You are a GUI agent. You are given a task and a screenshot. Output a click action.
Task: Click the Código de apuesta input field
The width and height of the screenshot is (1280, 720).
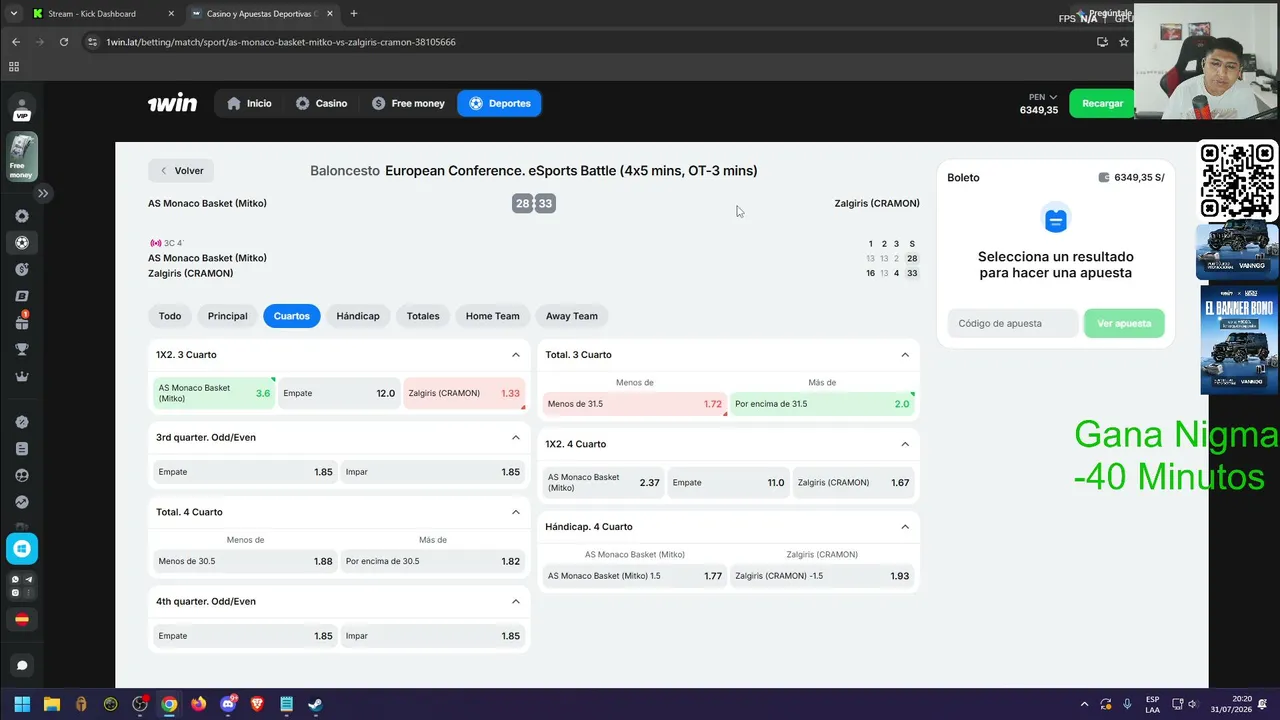[x=1013, y=323]
